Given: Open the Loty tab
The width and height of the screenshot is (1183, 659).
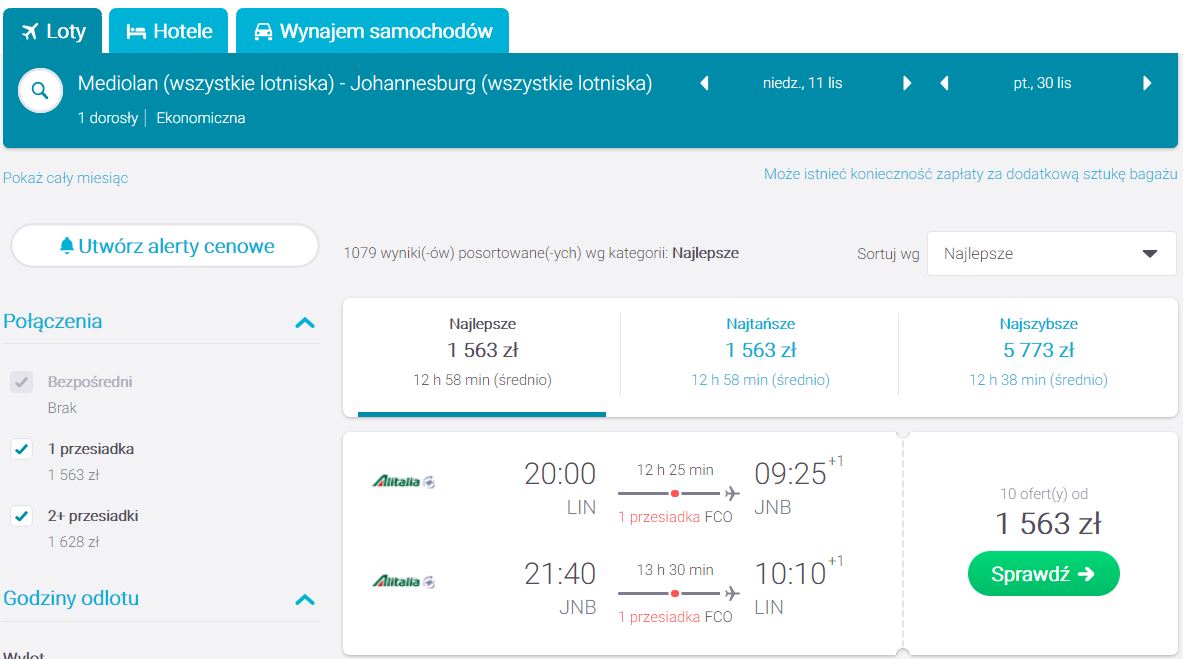Looking at the screenshot, I should 53,31.
